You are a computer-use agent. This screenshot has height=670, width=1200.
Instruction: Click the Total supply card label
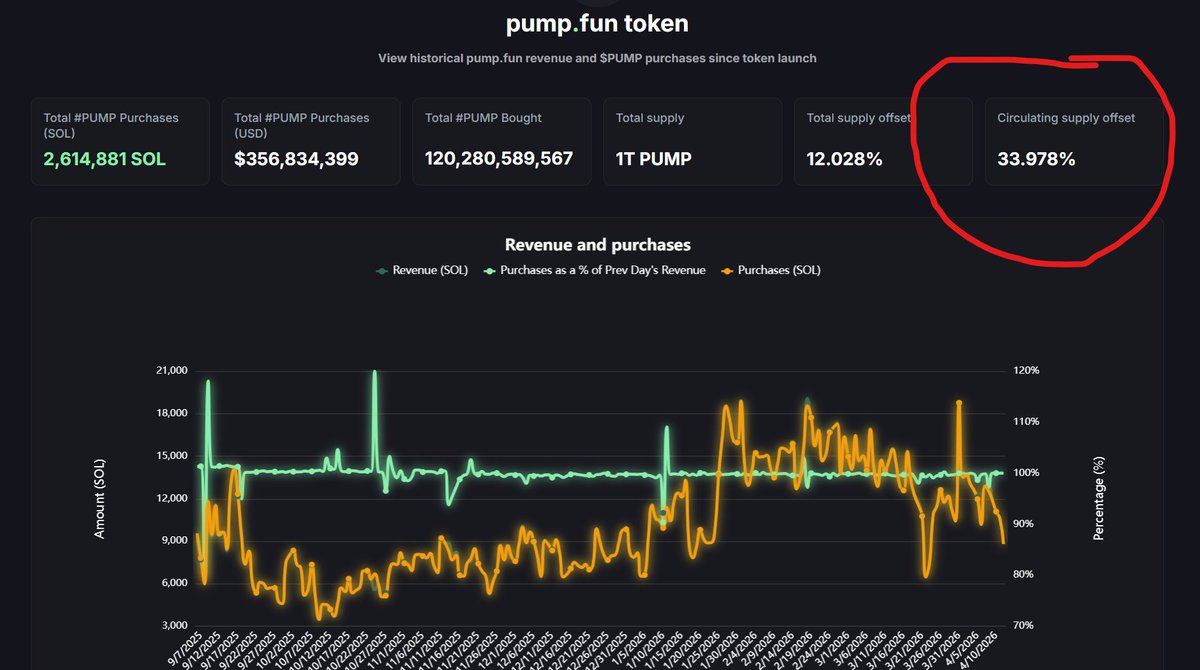tap(650, 118)
